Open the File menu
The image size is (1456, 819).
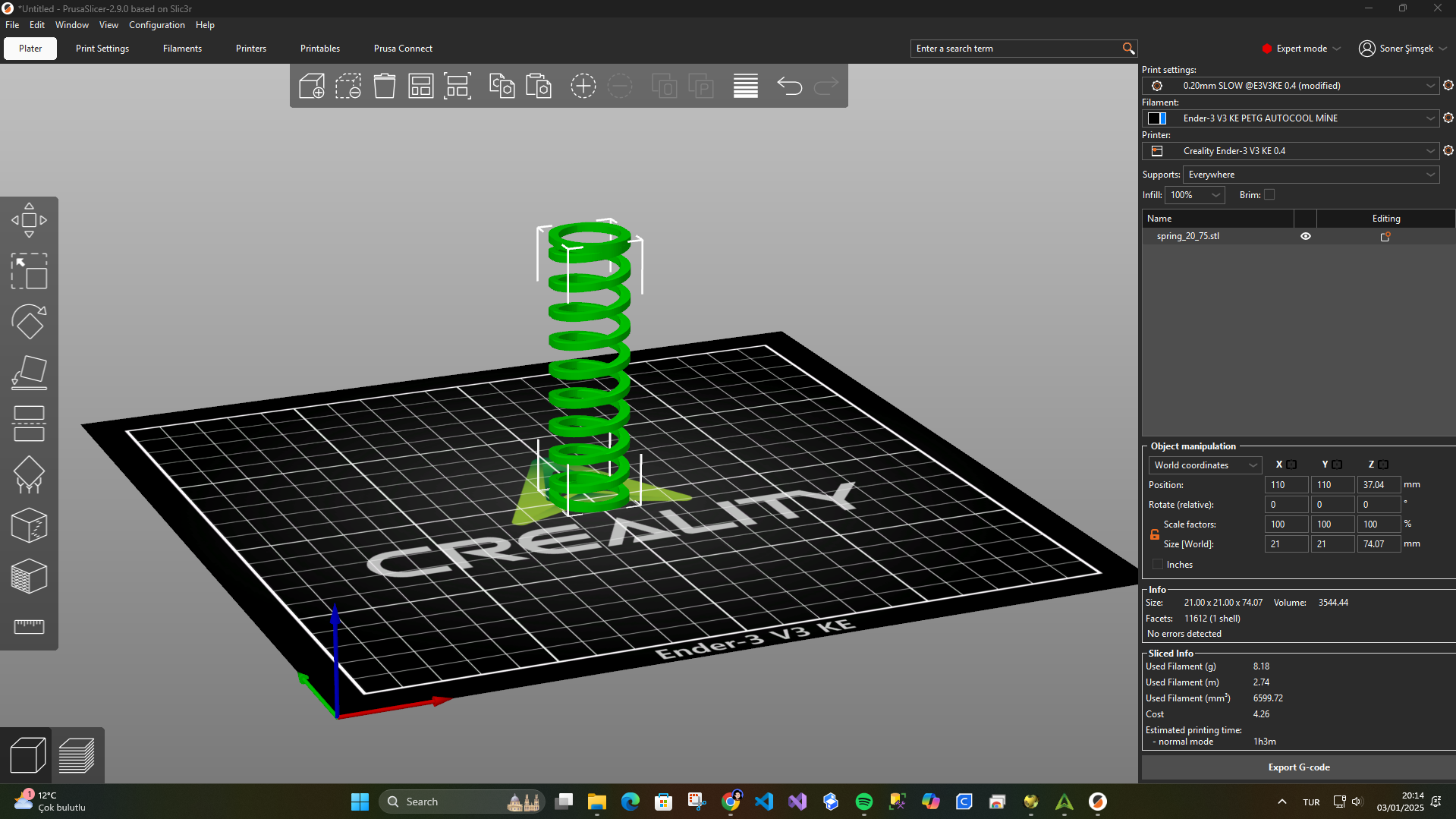12,25
